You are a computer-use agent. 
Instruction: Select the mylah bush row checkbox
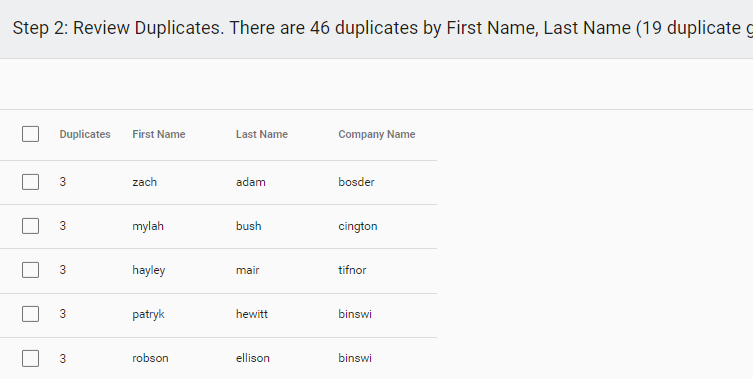(30, 226)
